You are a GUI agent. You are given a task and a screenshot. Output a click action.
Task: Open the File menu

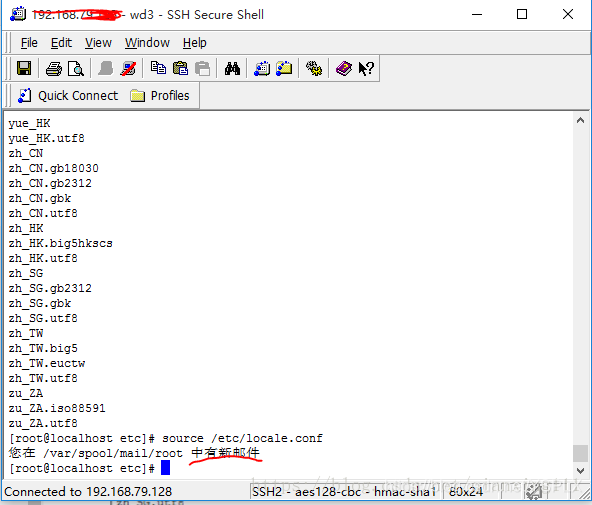29,43
